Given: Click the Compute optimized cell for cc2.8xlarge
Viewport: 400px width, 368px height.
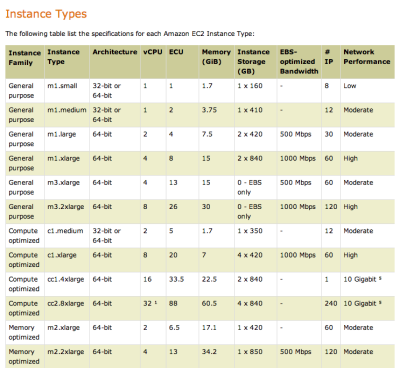Looking at the screenshot, I should click(x=24, y=308).
